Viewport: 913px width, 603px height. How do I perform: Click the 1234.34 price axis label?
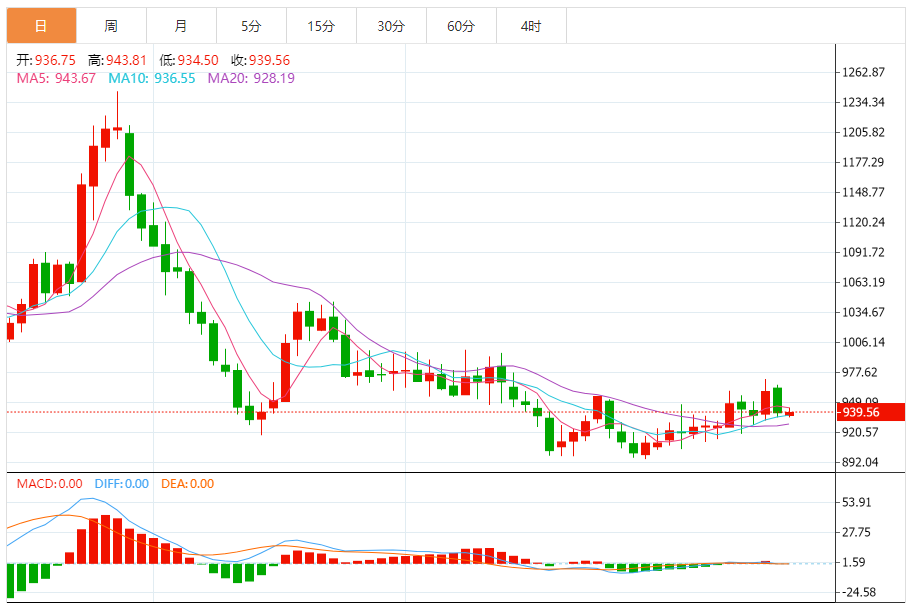pyautogui.click(x=864, y=102)
